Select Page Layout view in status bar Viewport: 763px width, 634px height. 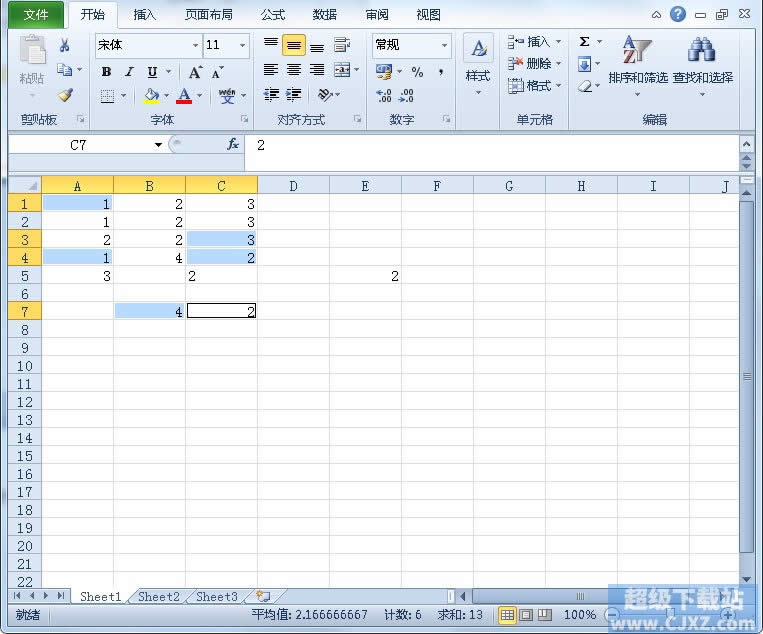[x=526, y=615]
